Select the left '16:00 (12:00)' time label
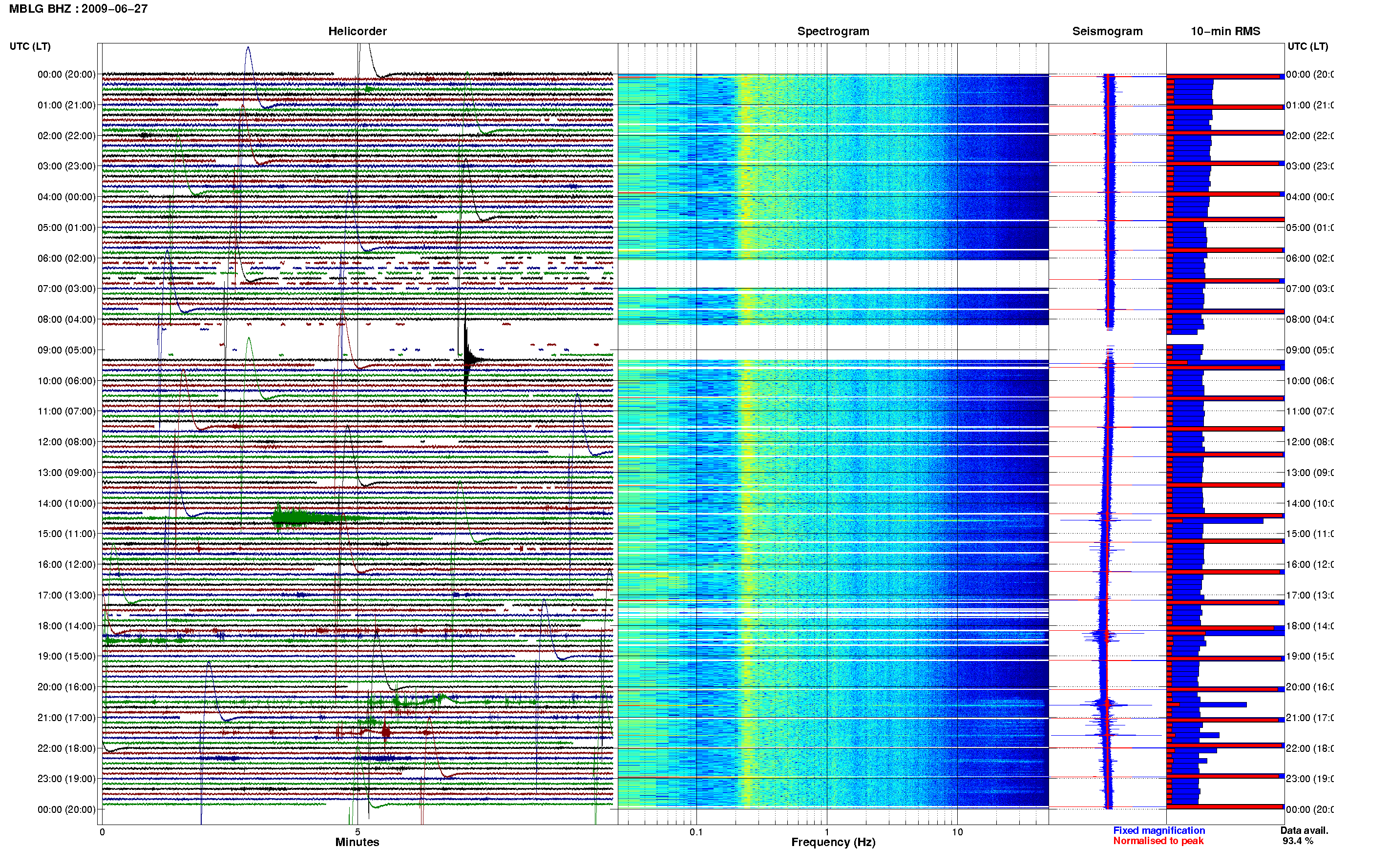The height and width of the screenshot is (868, 1389). pyautogui.click(x=66, y=564)
